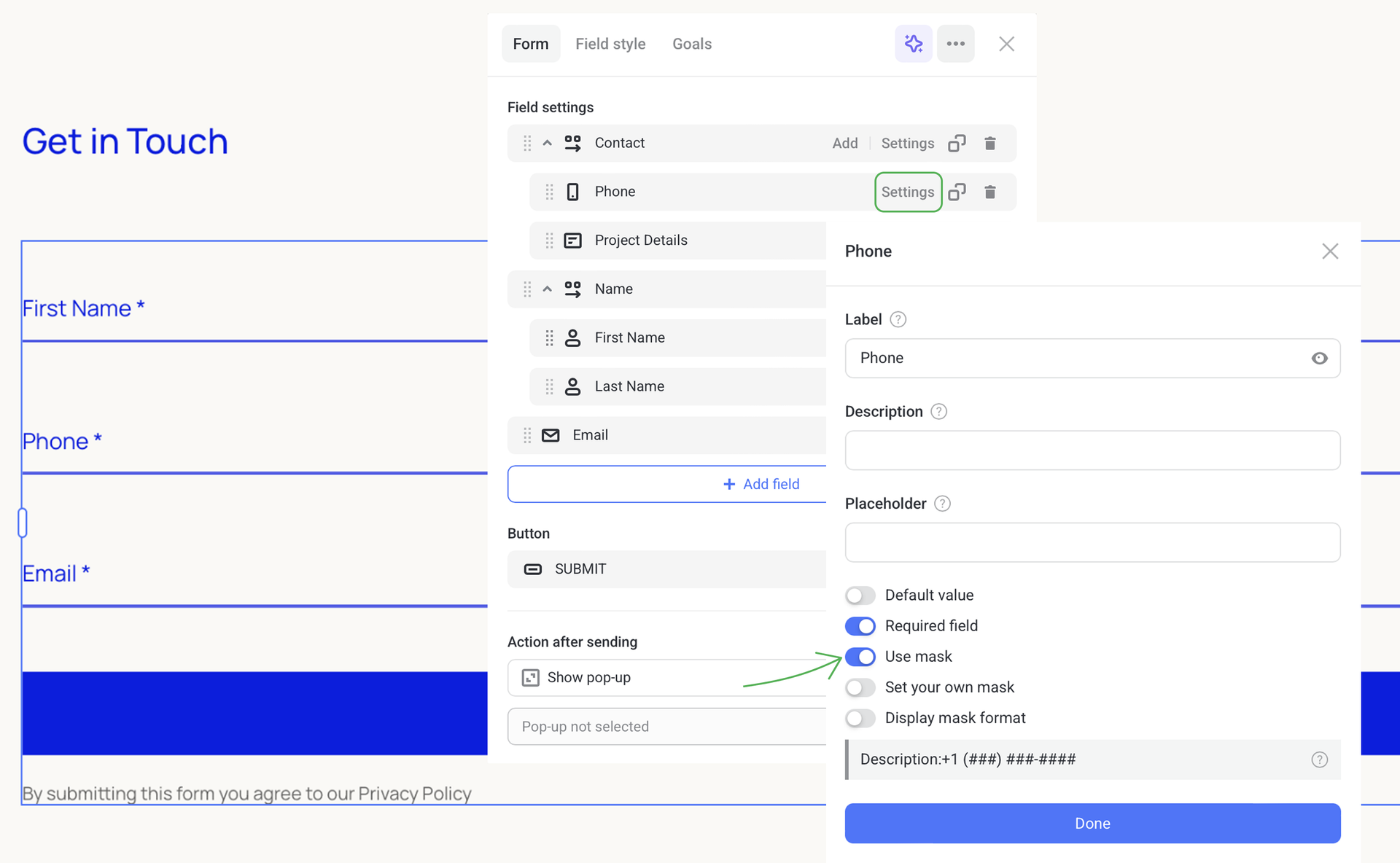Duplicate the Phone field

click(957, 192)
